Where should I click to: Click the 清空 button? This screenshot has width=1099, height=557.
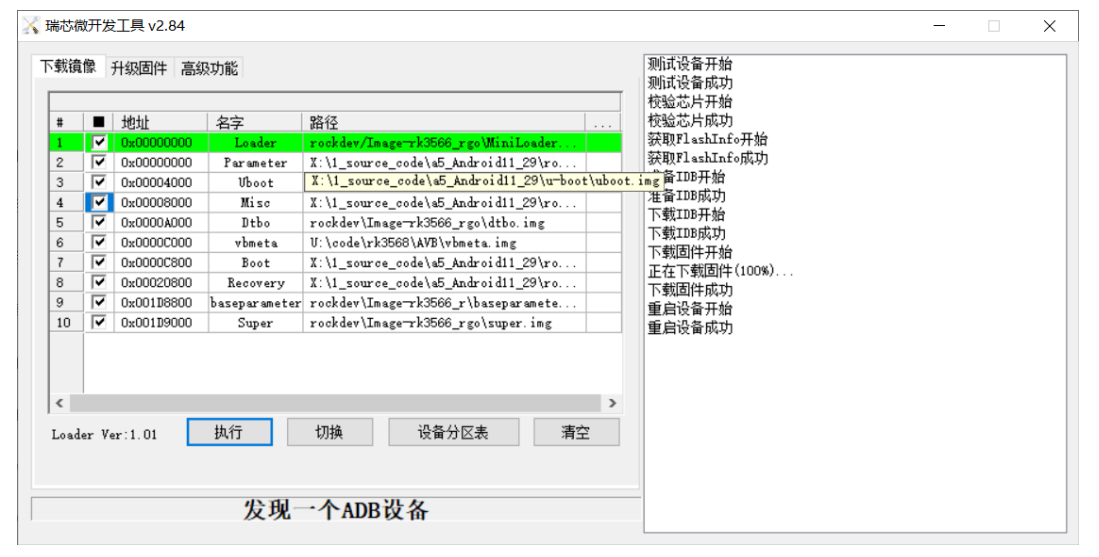click(576, 432)
